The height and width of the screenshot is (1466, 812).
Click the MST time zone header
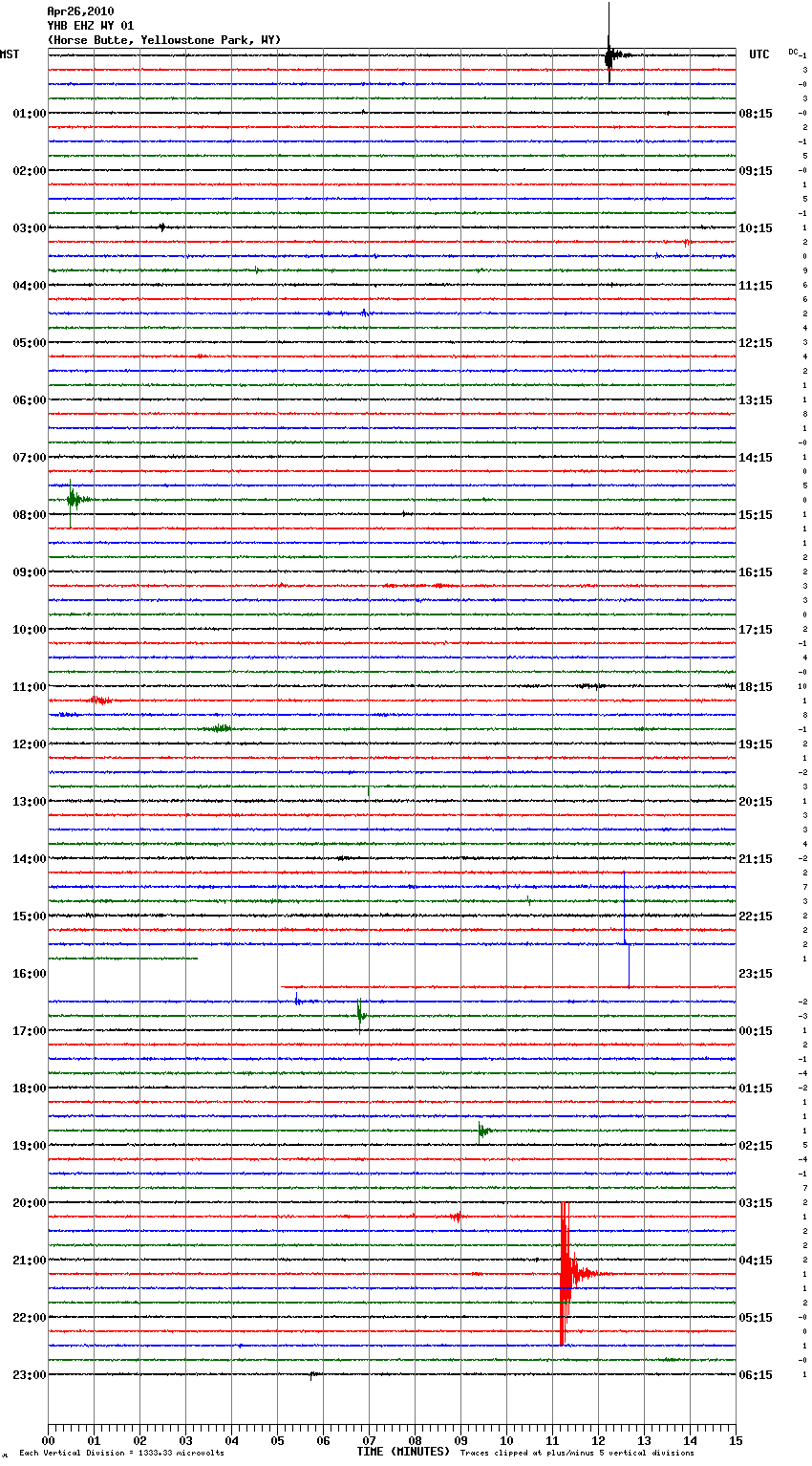(10, 54)
